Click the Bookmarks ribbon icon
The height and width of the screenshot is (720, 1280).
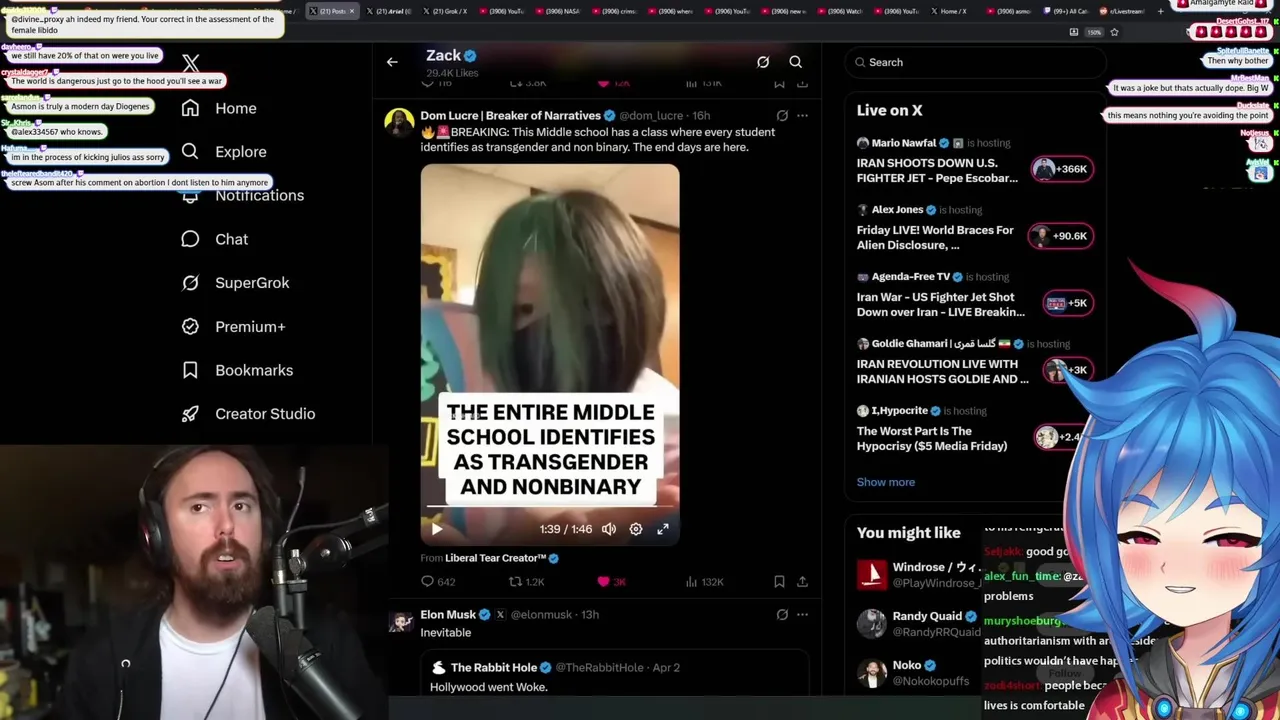coord(190,370)
